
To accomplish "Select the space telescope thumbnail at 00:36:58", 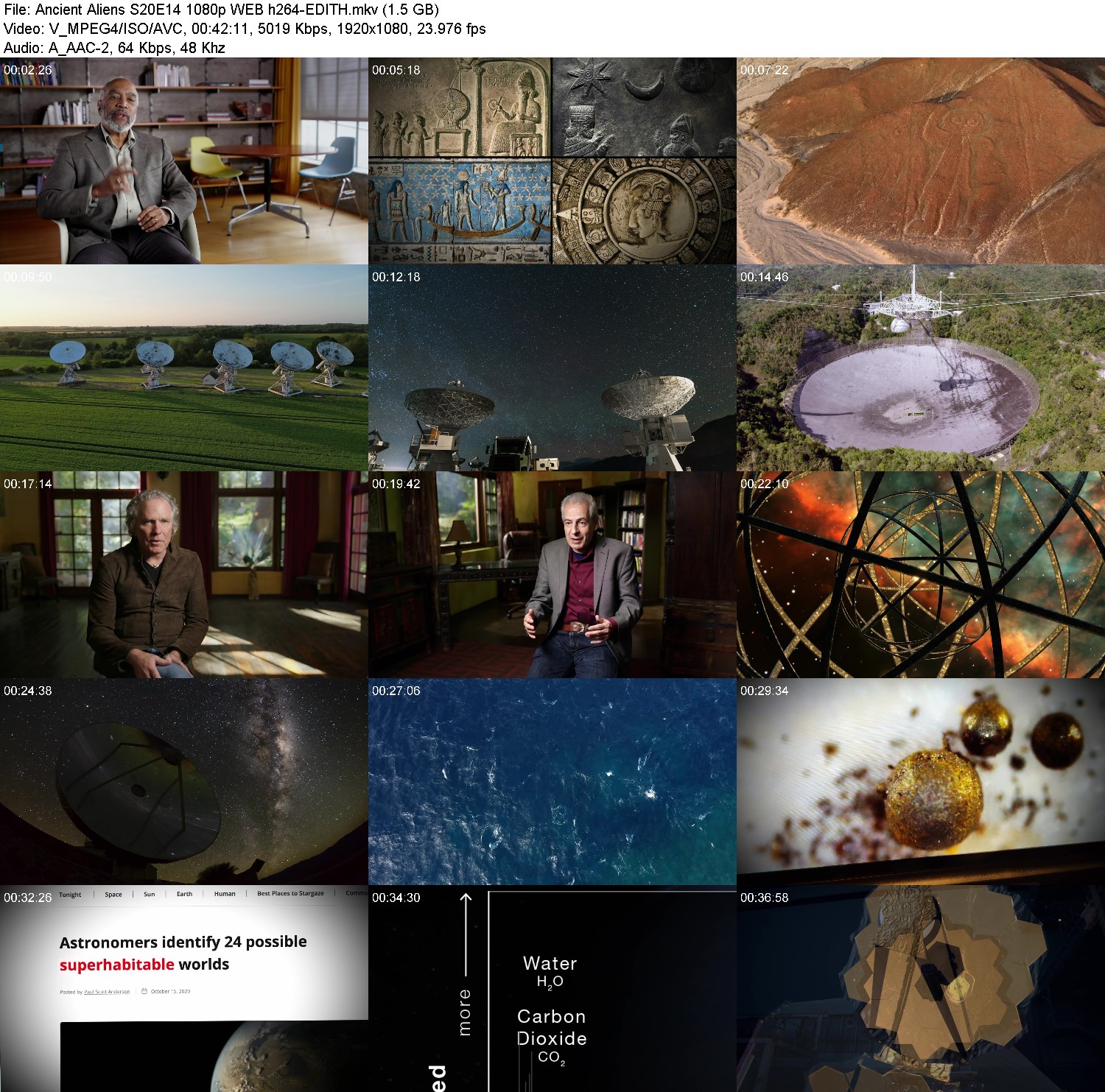I will coord(921,989).
